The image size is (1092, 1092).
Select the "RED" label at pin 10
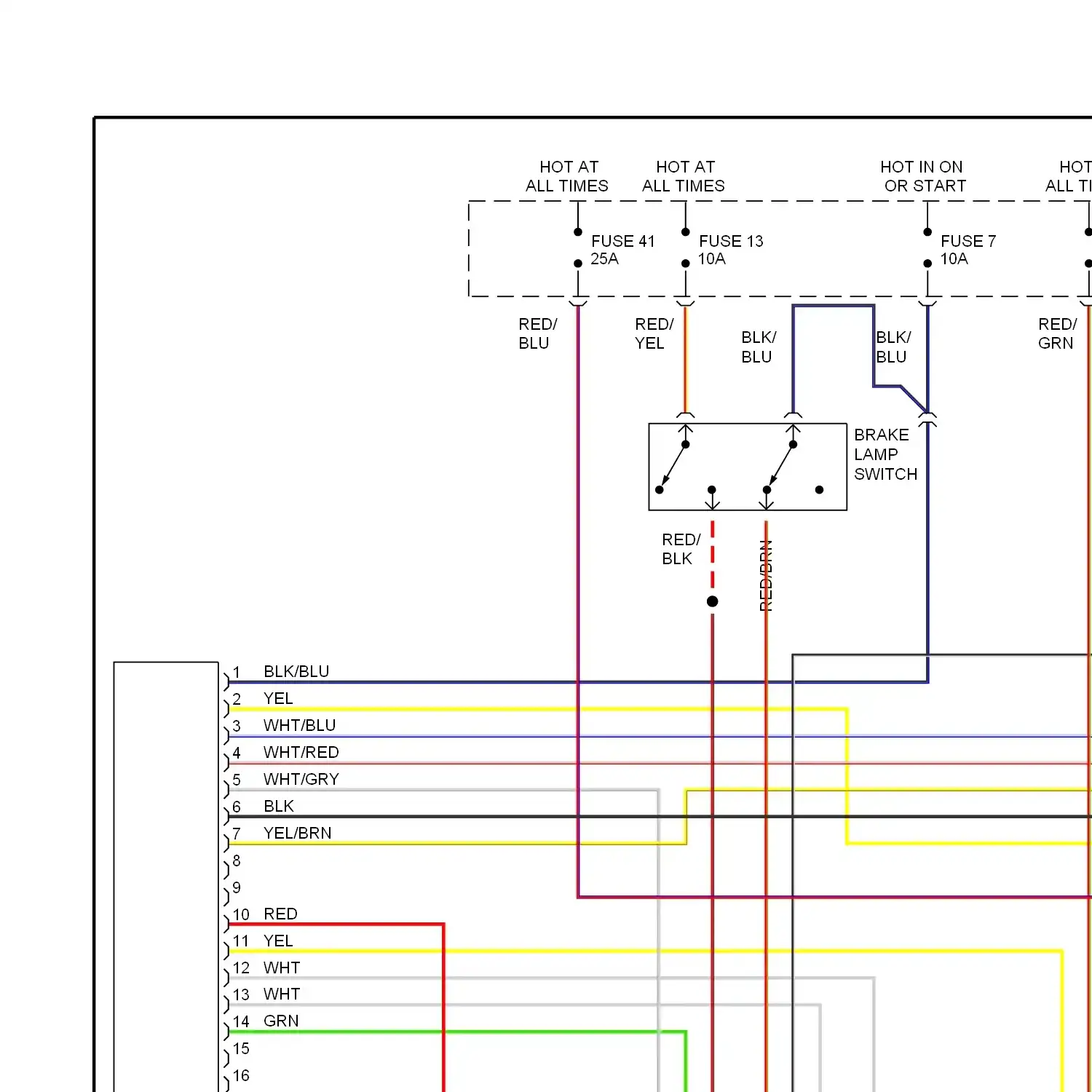coord(280,914)
